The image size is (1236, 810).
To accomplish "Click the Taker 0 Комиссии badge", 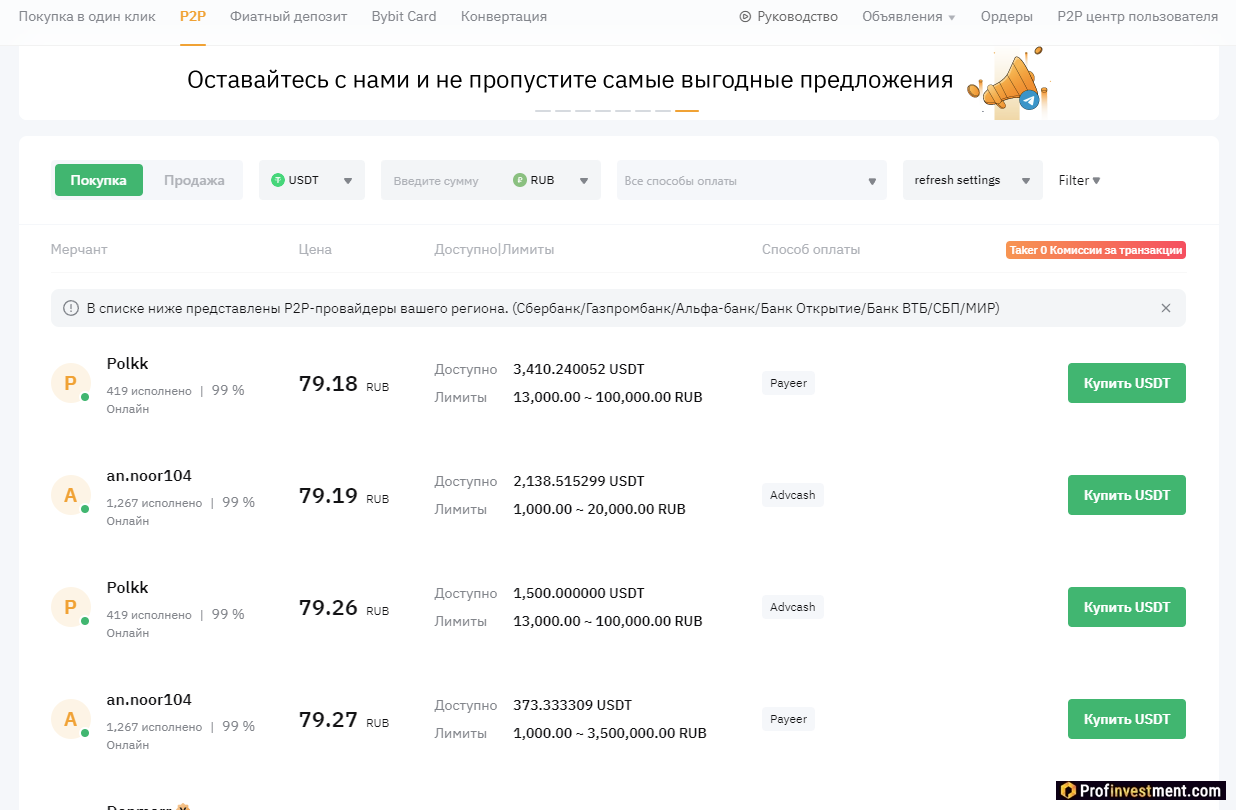I will click(x=1096, y=250).
